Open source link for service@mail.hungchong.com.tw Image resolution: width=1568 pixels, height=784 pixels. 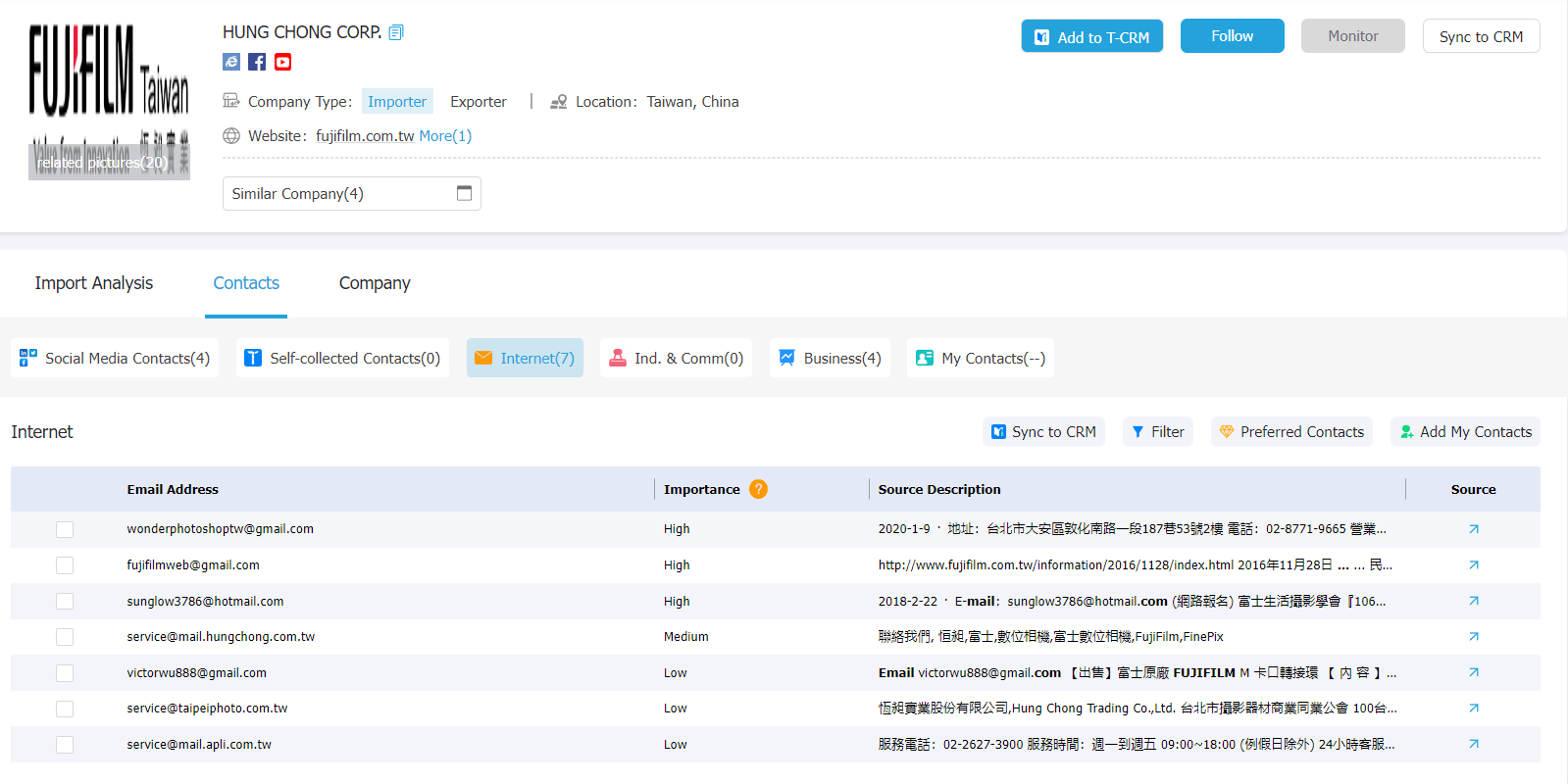click(1473, 637)
